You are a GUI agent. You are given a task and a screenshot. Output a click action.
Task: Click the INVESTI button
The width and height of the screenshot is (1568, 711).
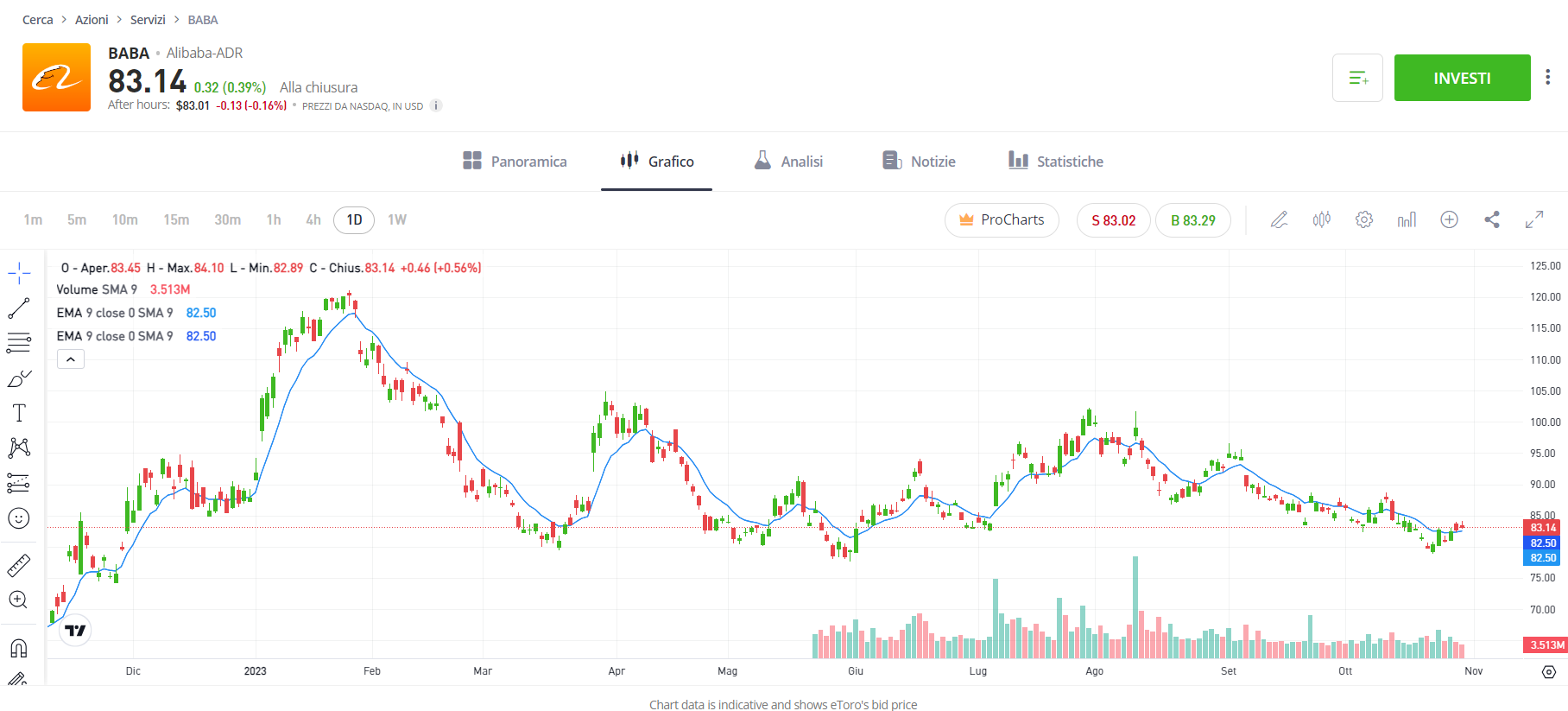point(1463,78)
